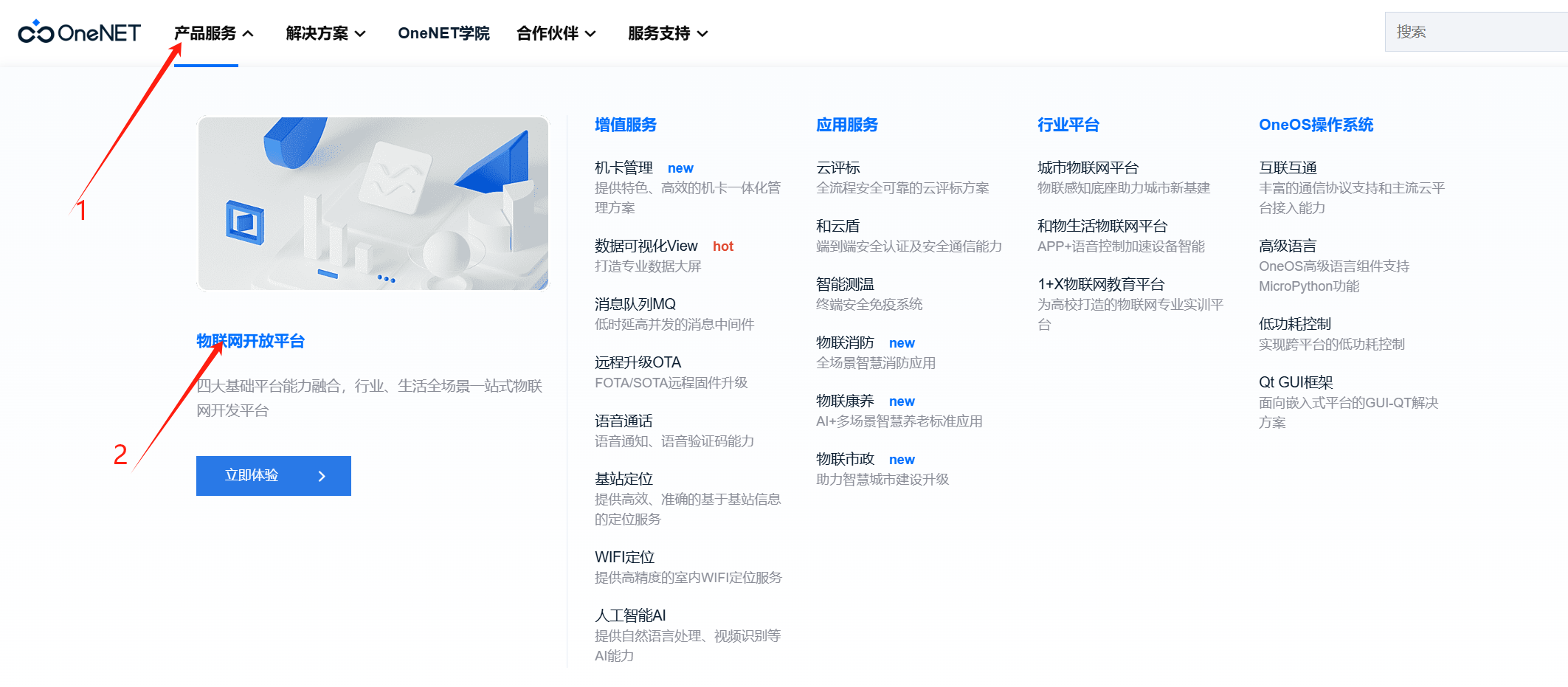Open 机卡管理 service

tap(624, 168)
